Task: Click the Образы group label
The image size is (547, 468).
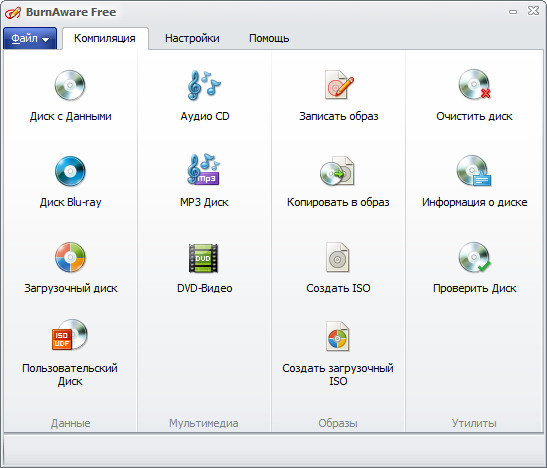Action: coord(338,423)
